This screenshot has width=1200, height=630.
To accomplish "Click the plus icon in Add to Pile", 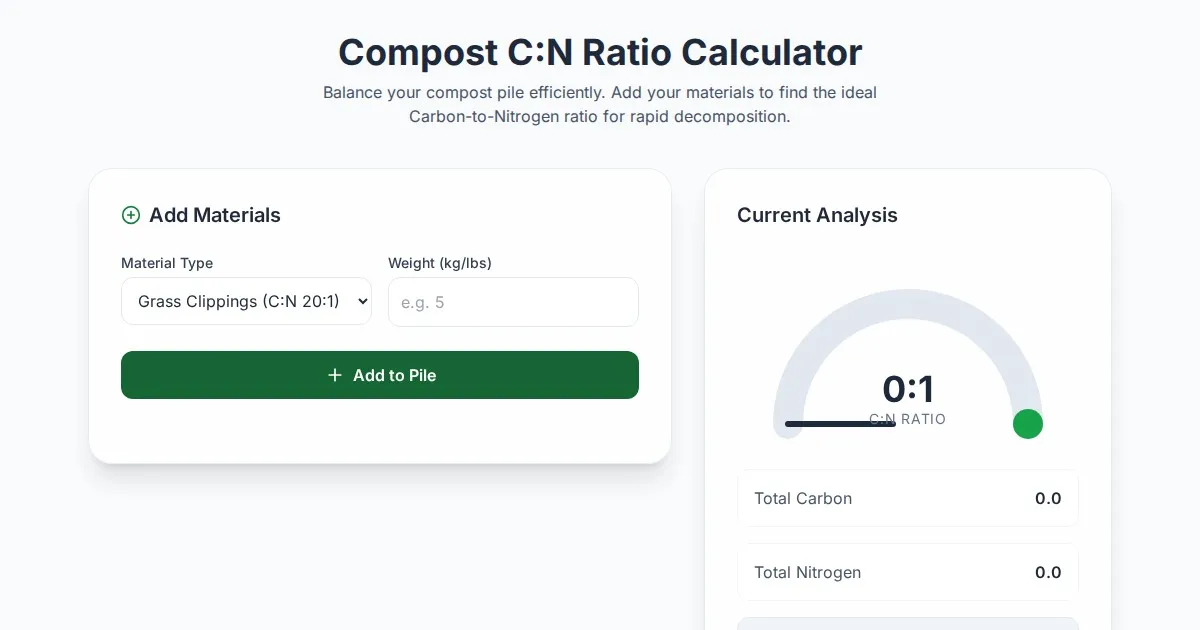I will coord(335,375).
